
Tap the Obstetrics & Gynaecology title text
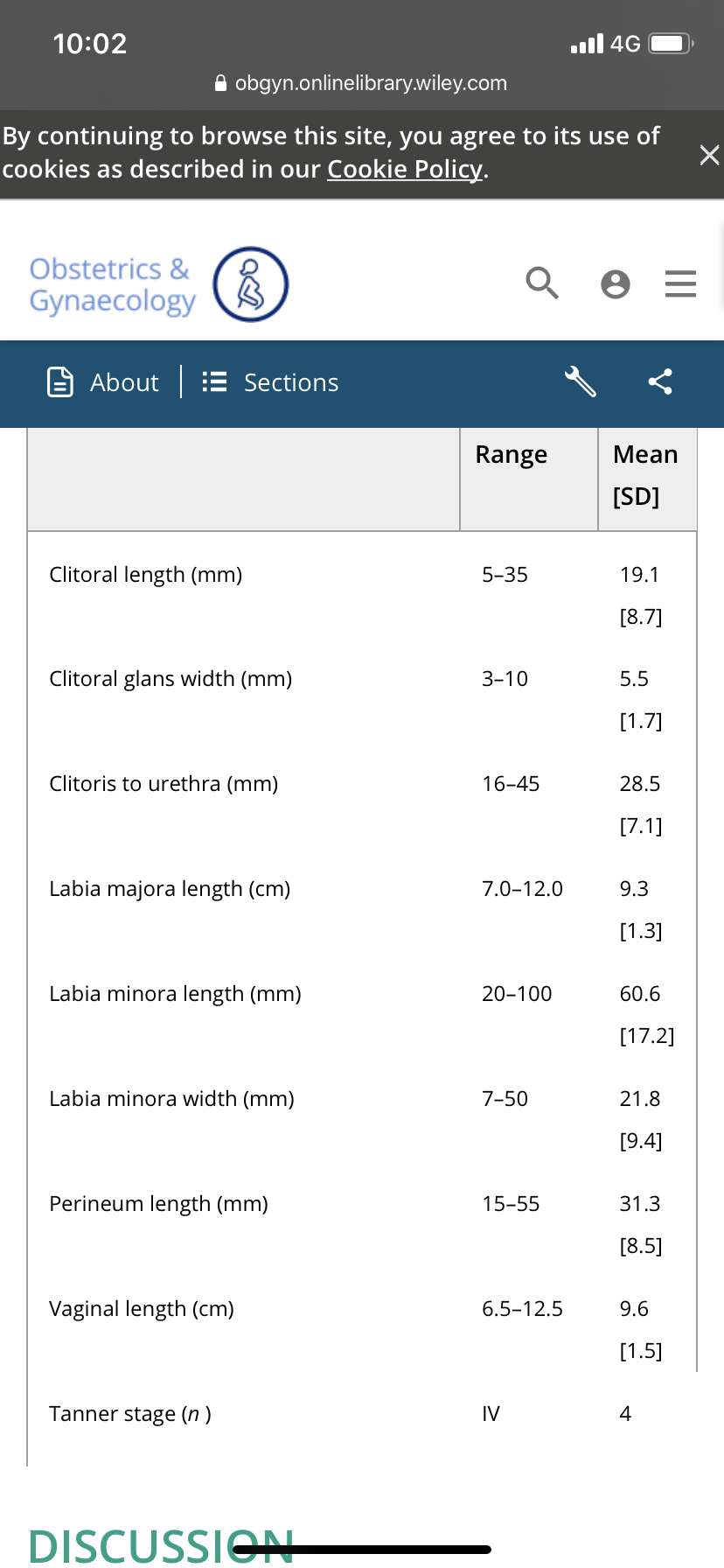[x=112, y=285]
